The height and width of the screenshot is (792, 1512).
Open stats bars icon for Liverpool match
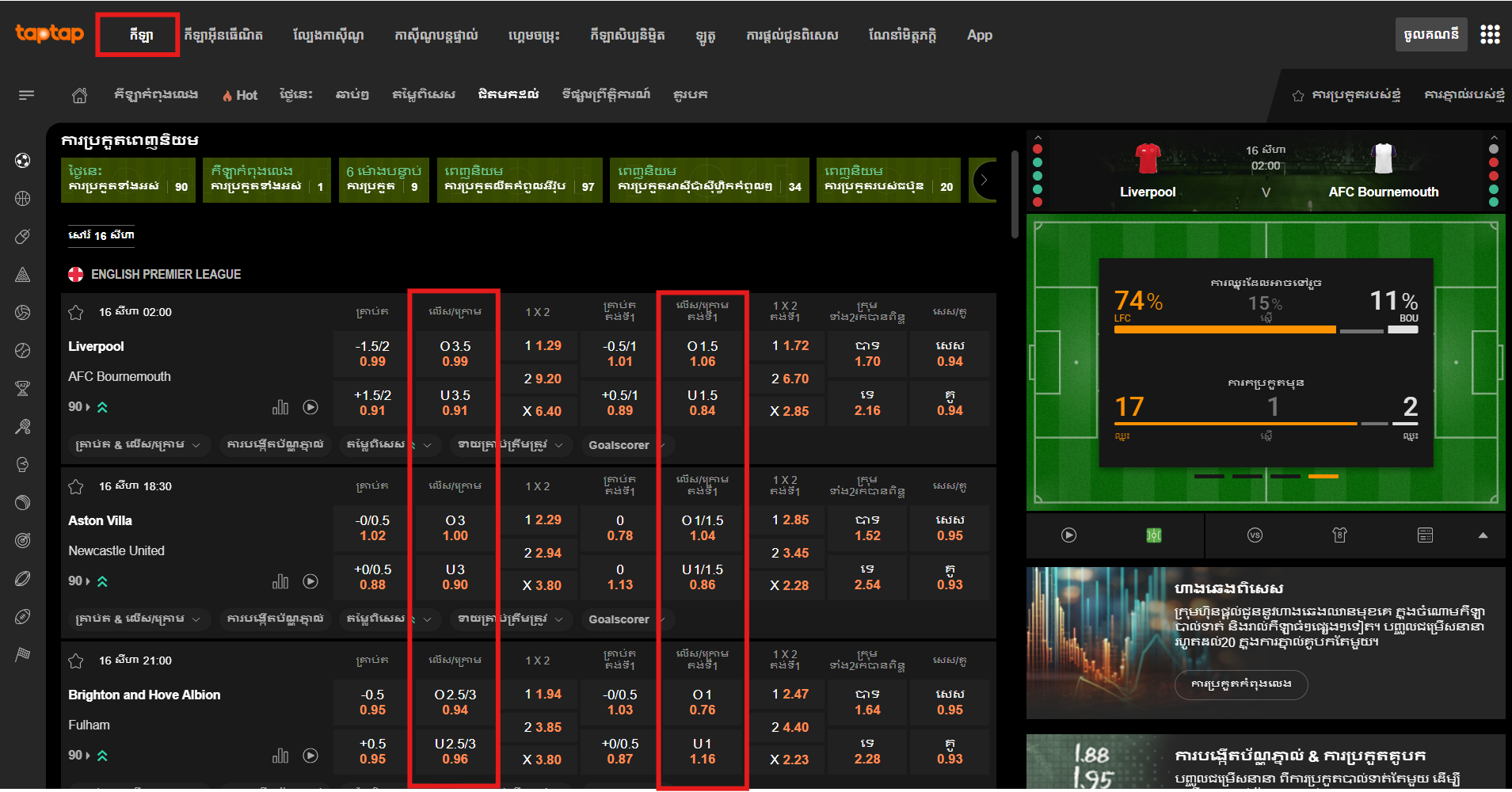(x=280, y=407)
